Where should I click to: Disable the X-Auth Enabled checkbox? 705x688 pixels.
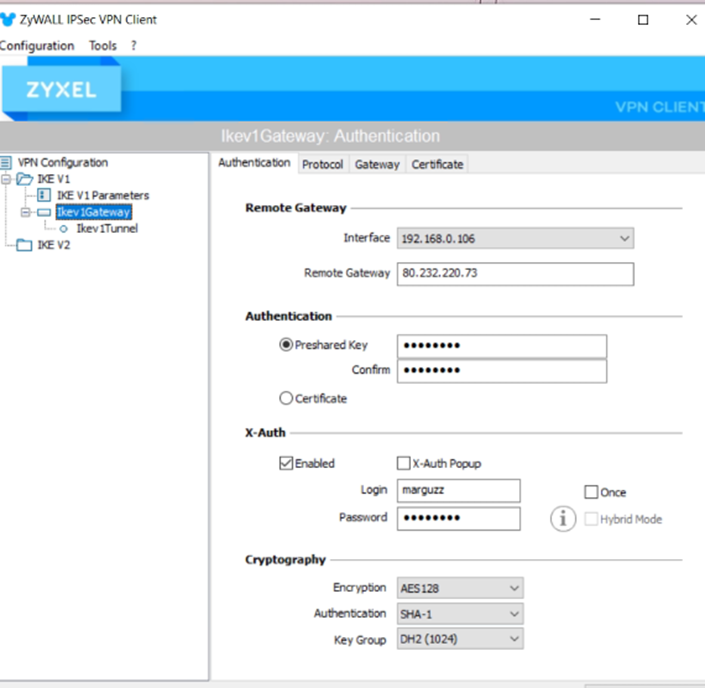tap(286, 464)
